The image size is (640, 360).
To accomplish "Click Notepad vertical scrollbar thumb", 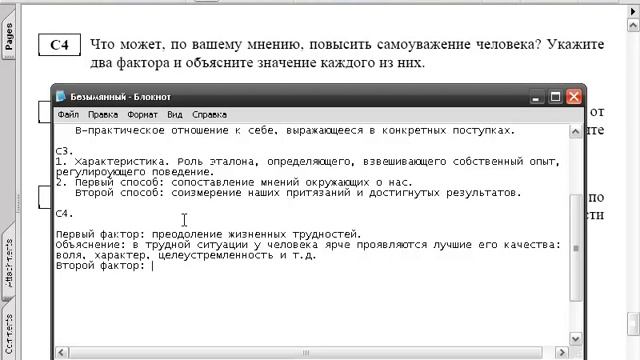I will click(576, 248).
